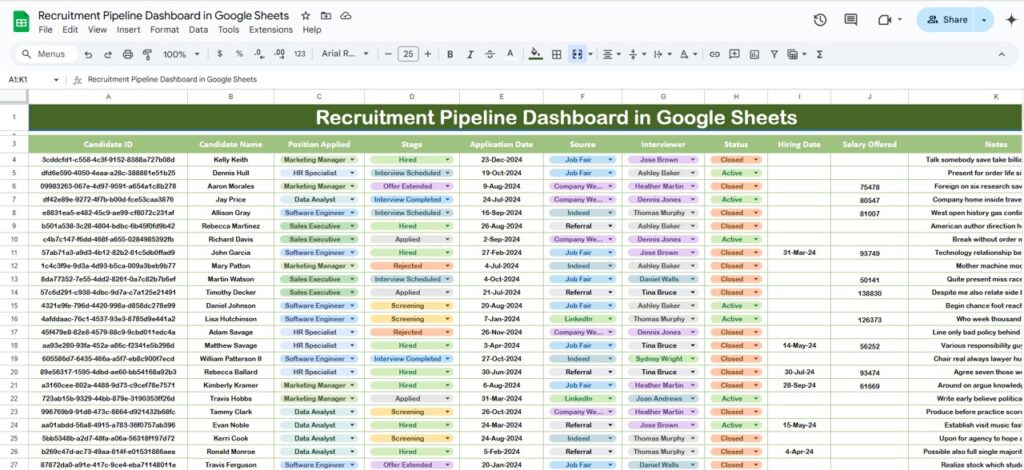Viewport: 1024px width, 470px height.
Task: Open the borders tool
Action: point(556,54)
